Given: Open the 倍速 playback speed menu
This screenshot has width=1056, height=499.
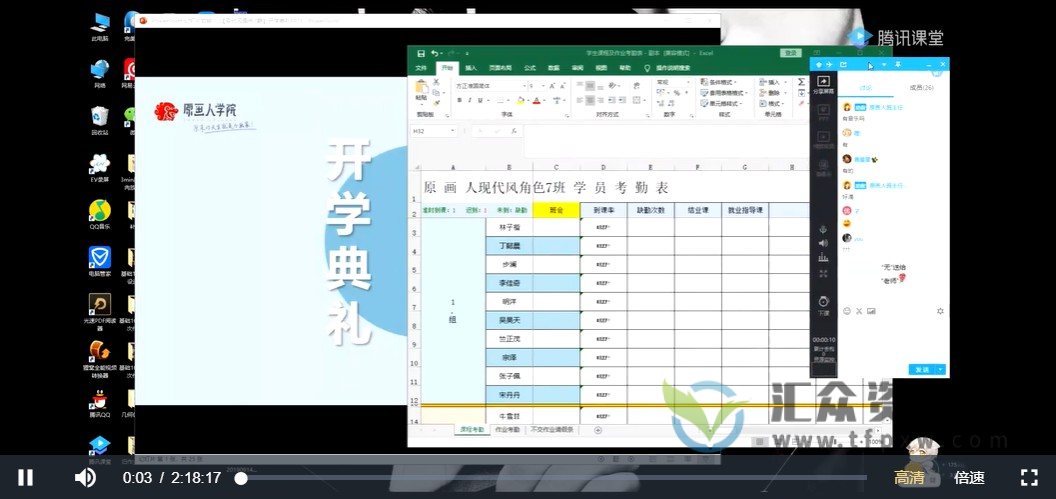Looking at the screenshot, I should tap(969, 477).
